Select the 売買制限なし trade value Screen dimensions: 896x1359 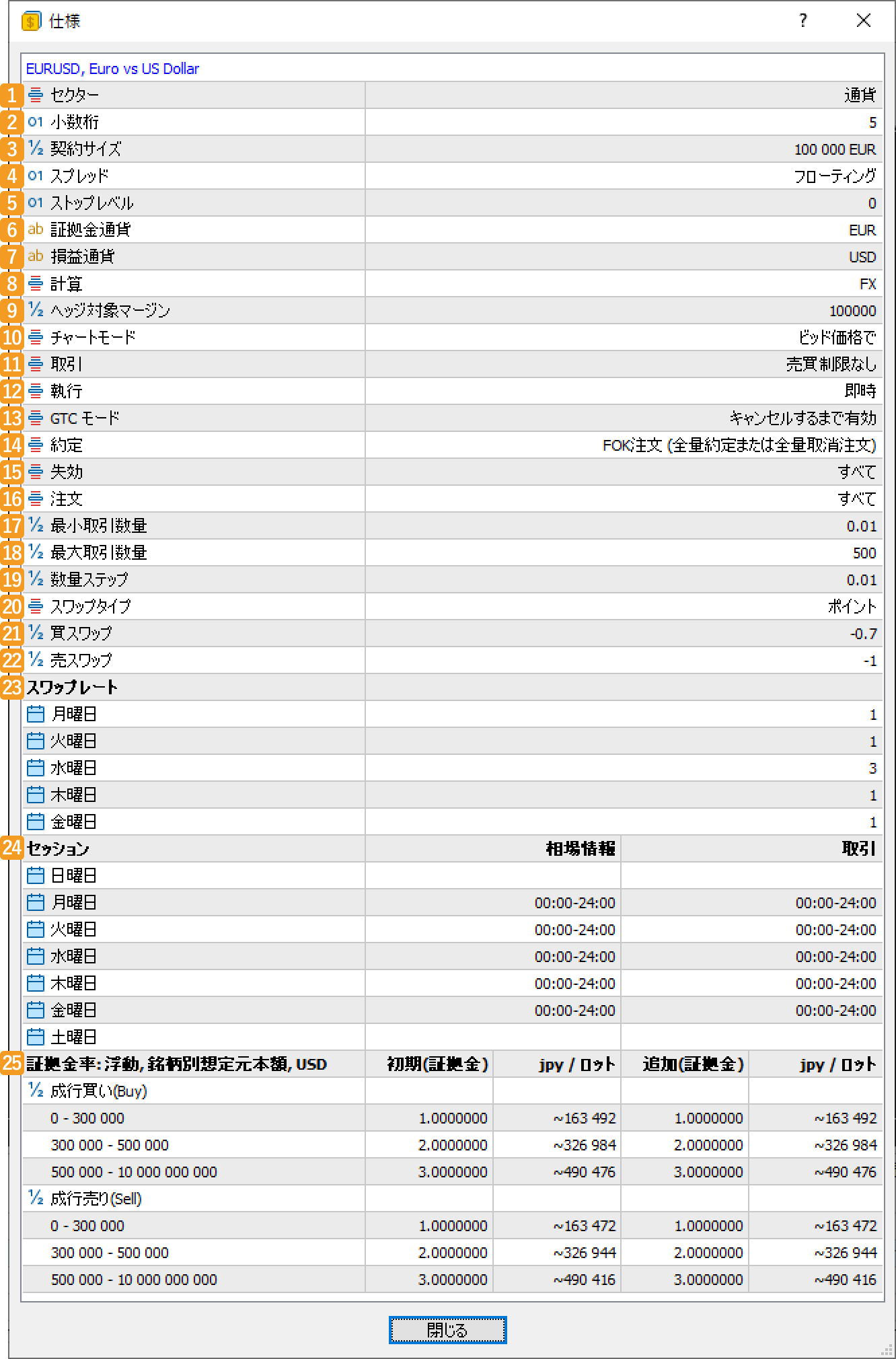[831, 364]
